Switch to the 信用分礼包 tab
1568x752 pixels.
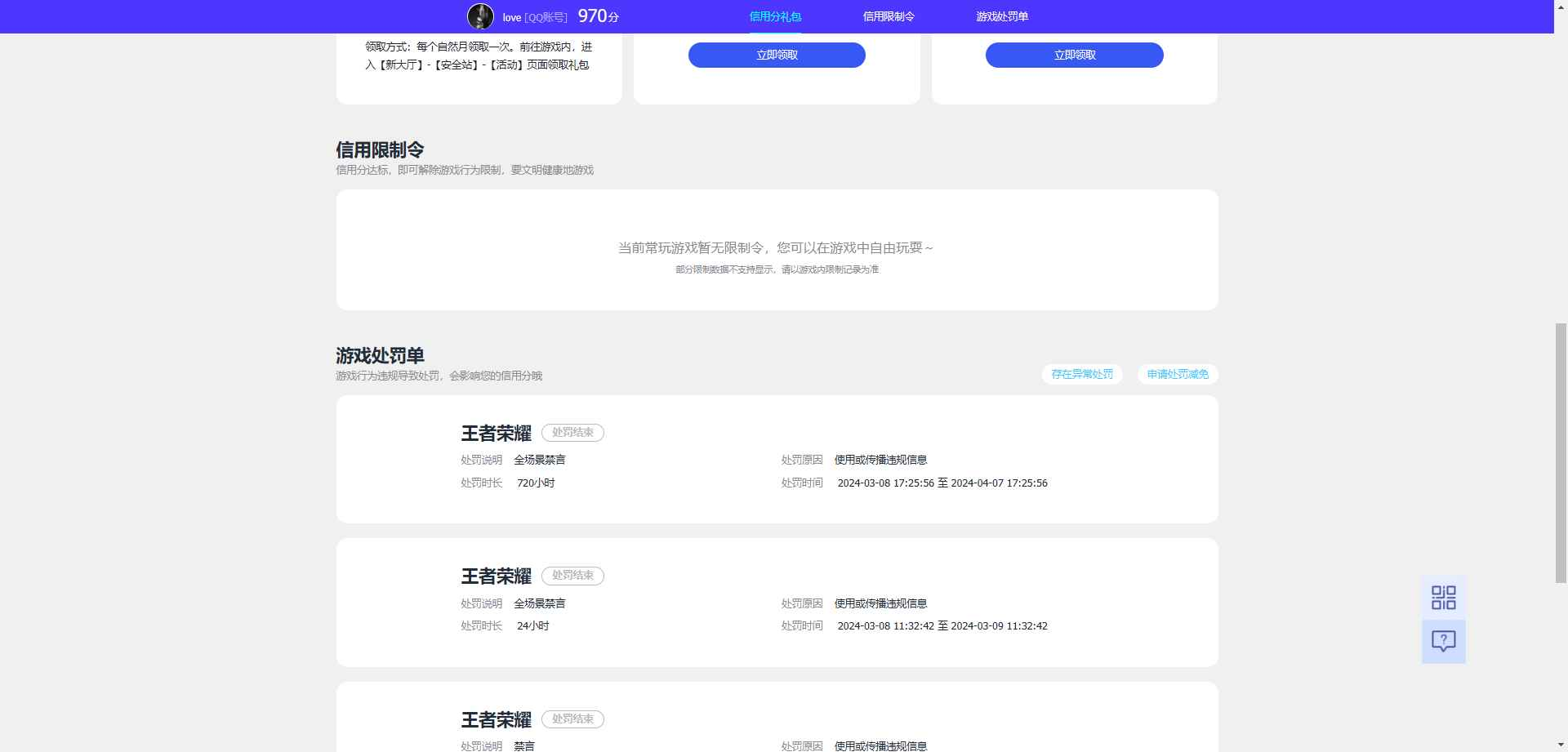coord(775,16)
